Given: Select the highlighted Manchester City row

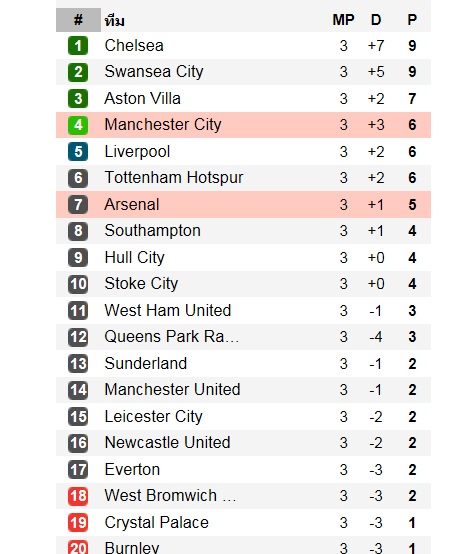Looking at the screenshot, I should 243,125.
